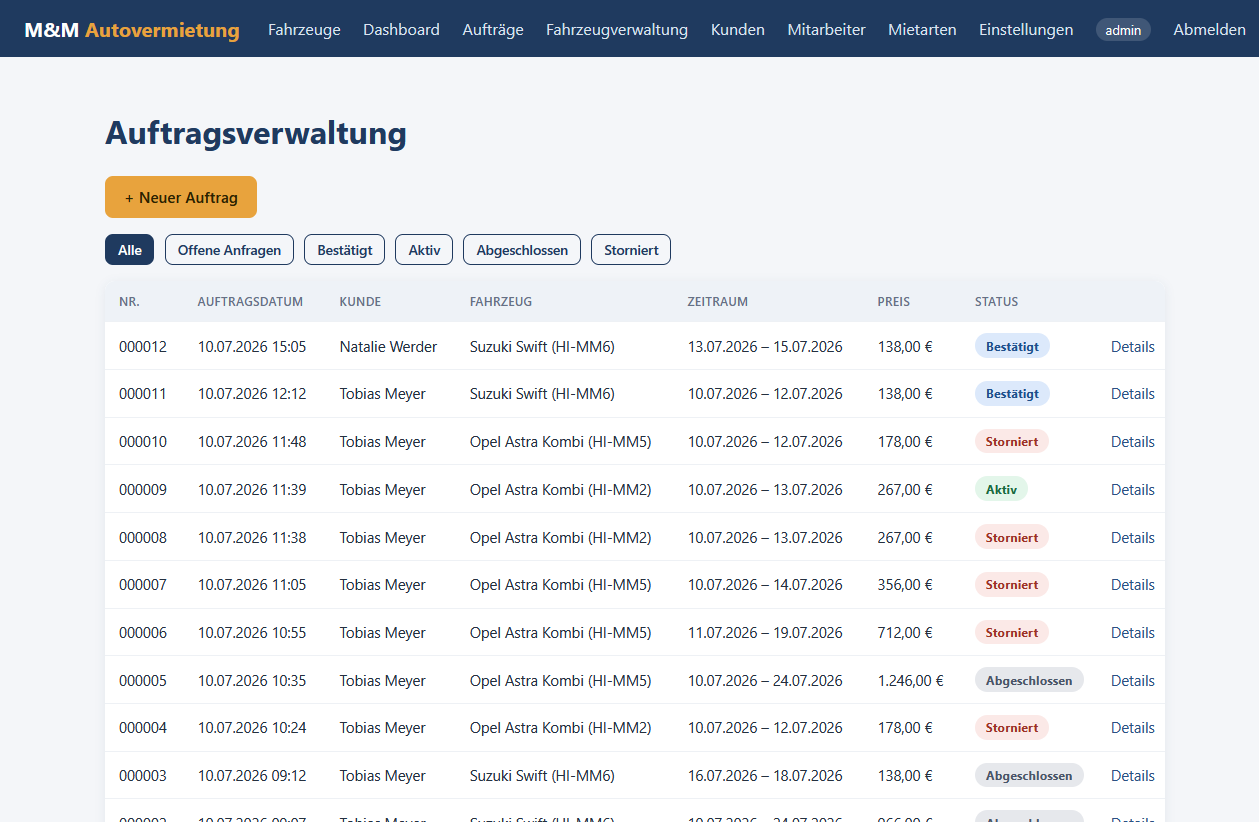Create a new order with Neuer Auftrag
Screen dimensions: 1259x822
(x=181, y=197)
